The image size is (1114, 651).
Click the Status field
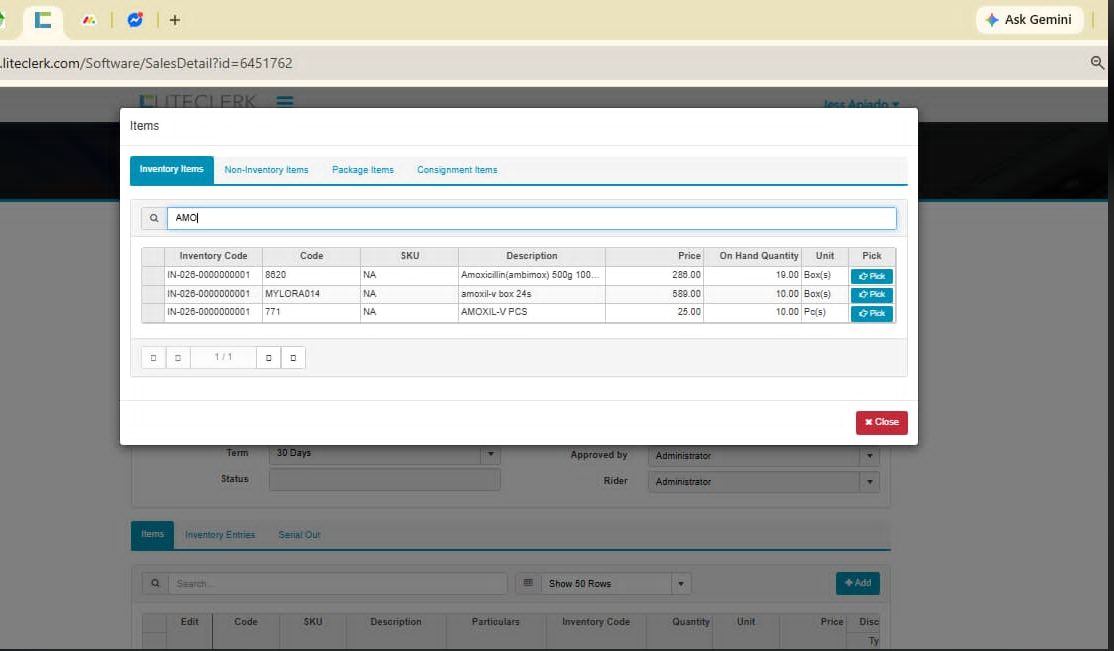click(384, 480)
